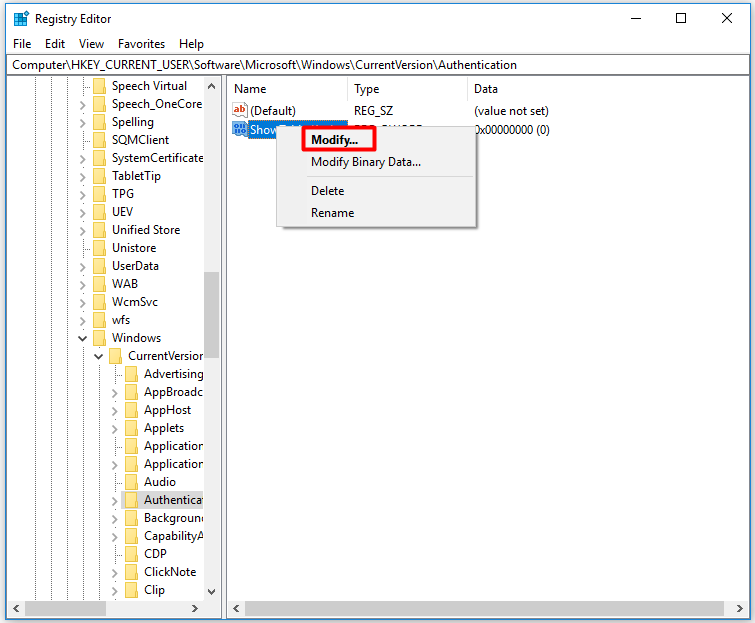Click the TPG folder icon

[x=99, y=194]
